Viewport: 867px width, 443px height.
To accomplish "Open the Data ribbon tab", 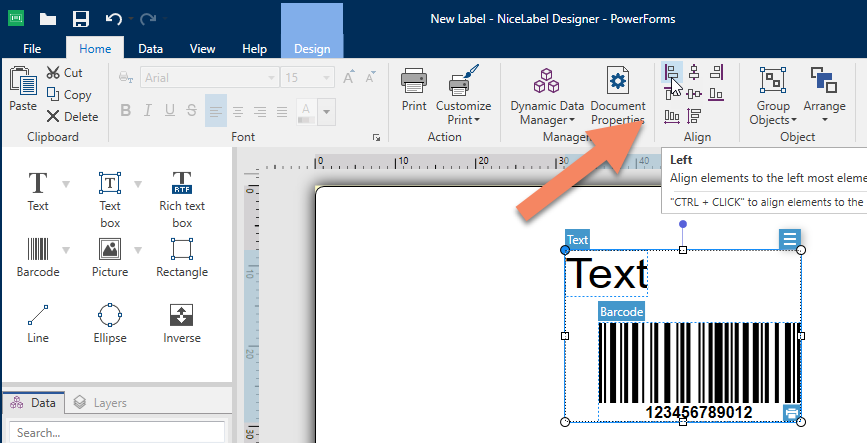I will (x=150, y=49).
